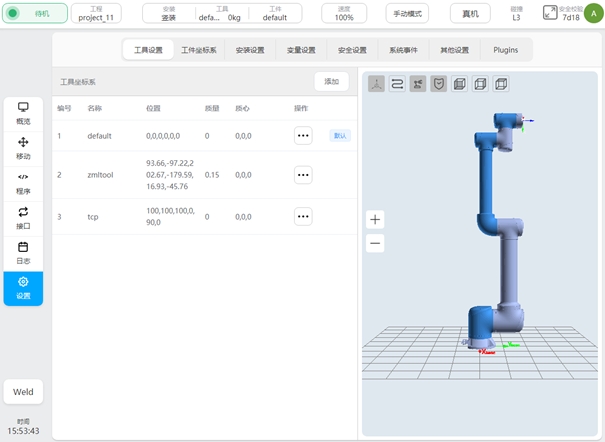This screenshot has height=442, width=605.
Task: Open more options for default tool
Action: click(x=303, y=135)
